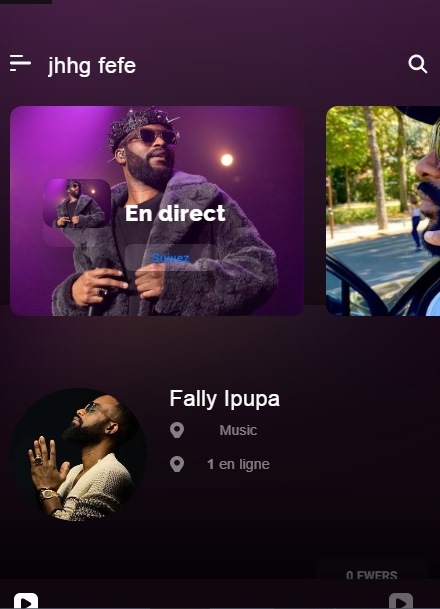Screen dimensions: 440x609
Task: Click the En direct heading
Action: click(x=175, y=213)
